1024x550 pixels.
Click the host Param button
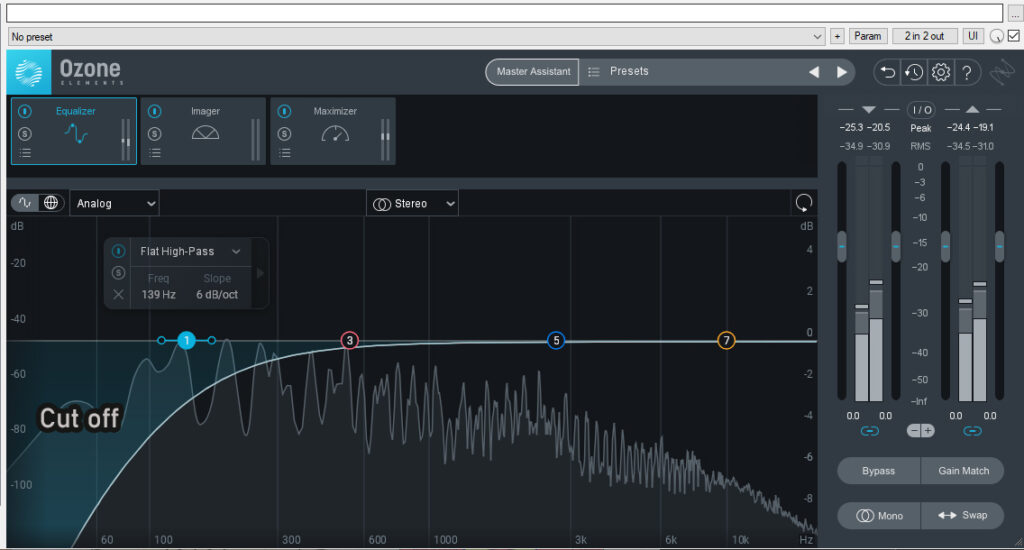(867, 37)
